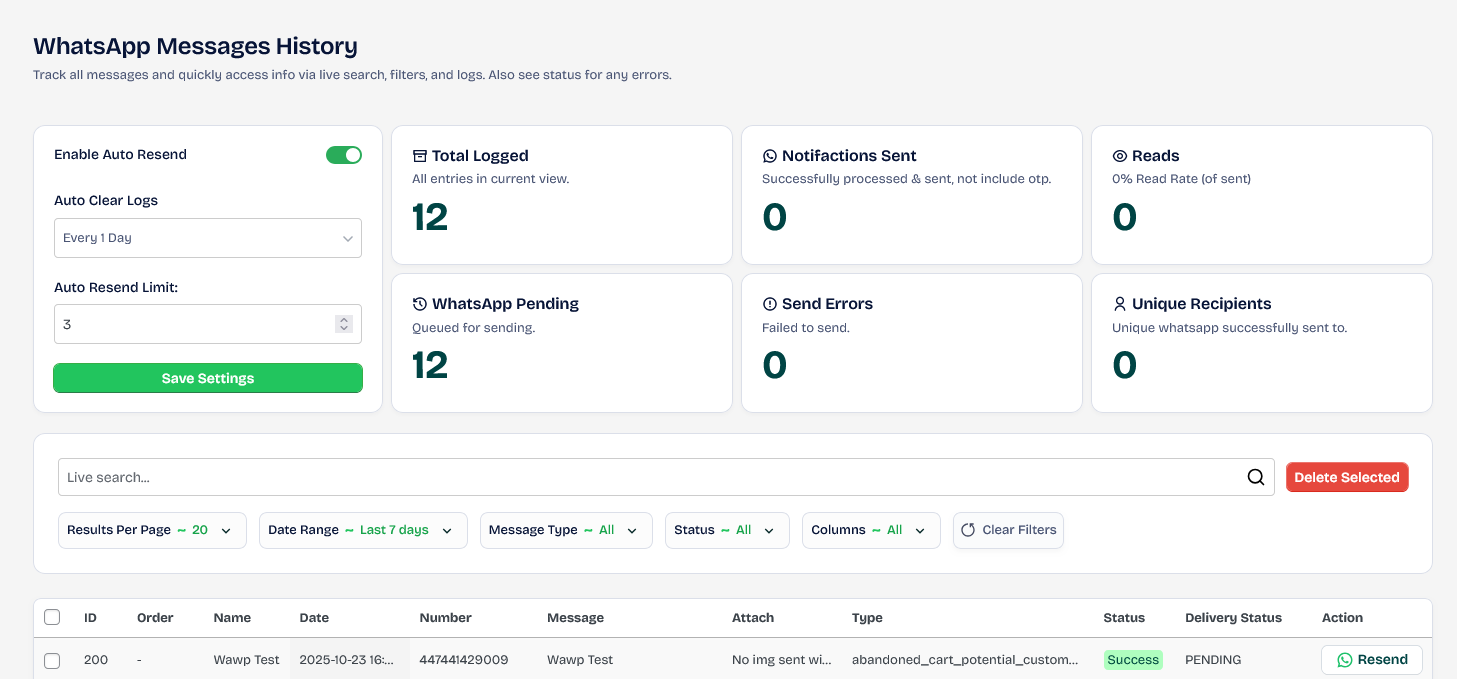Click the Unique Recipients person icon
Screen dimensions: 1457x679
point(1120,304)
